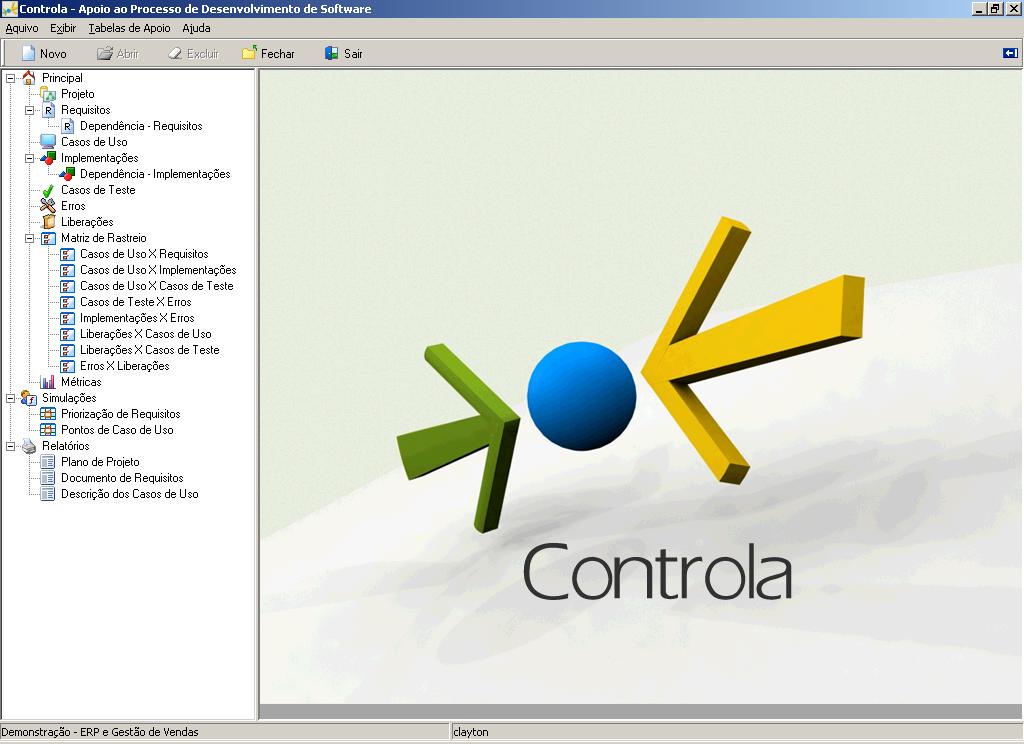Image resolution: width=1024 pixels, height=744 pixels.
Task: Select the Projeto icon in the tree
Action: (x=47, y=93)
